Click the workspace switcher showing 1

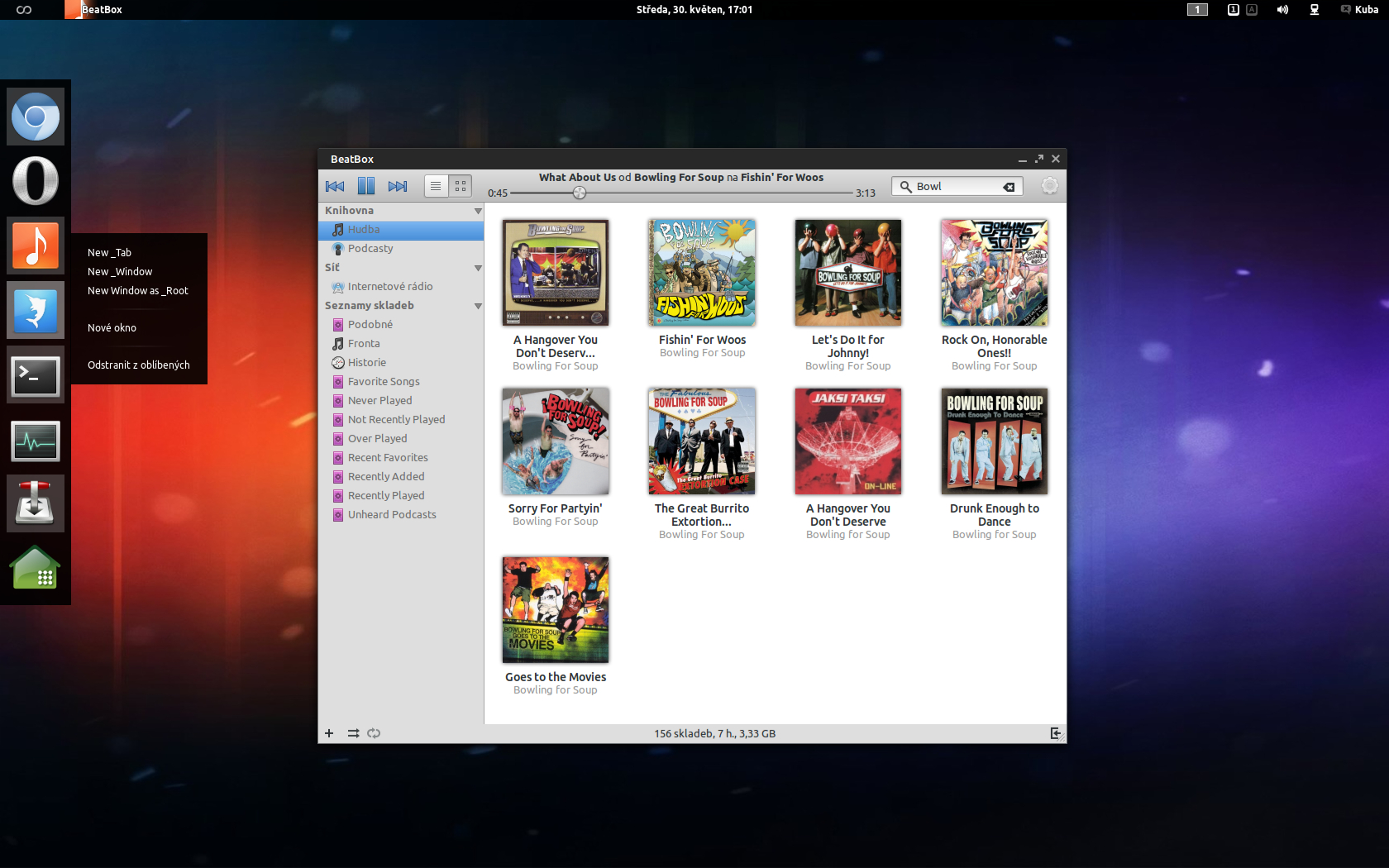[x=1197, y=10]
